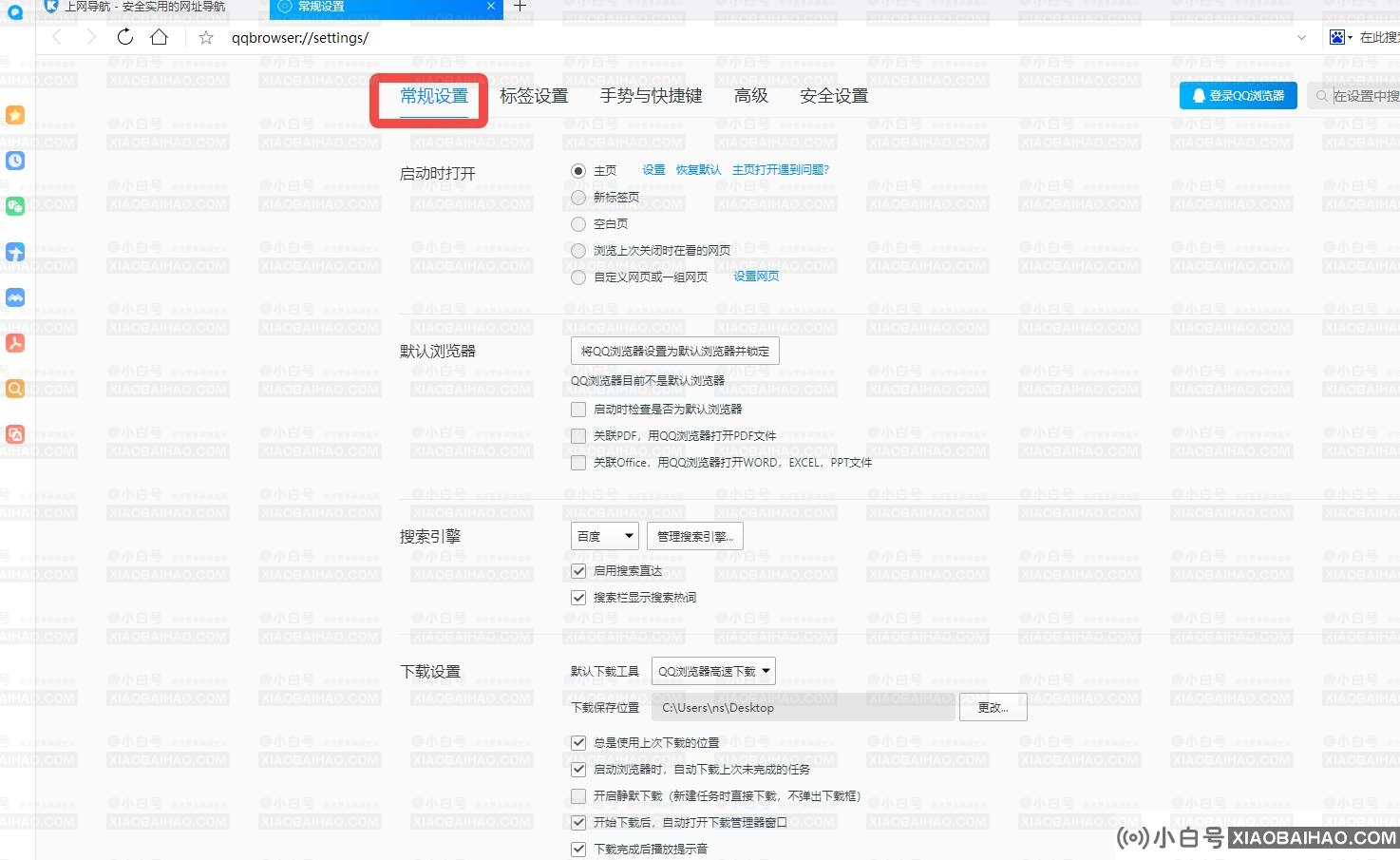Go back with the back arrow
The width and height of the screenshot is (1400, 860).
click(x=57, y=37)
